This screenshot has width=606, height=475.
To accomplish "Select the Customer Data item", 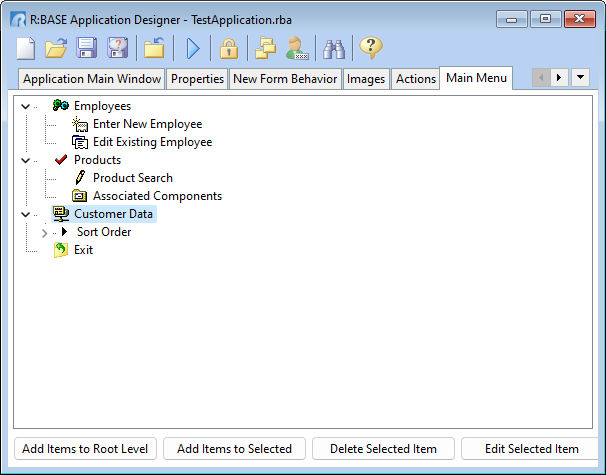I will [113, 214].
